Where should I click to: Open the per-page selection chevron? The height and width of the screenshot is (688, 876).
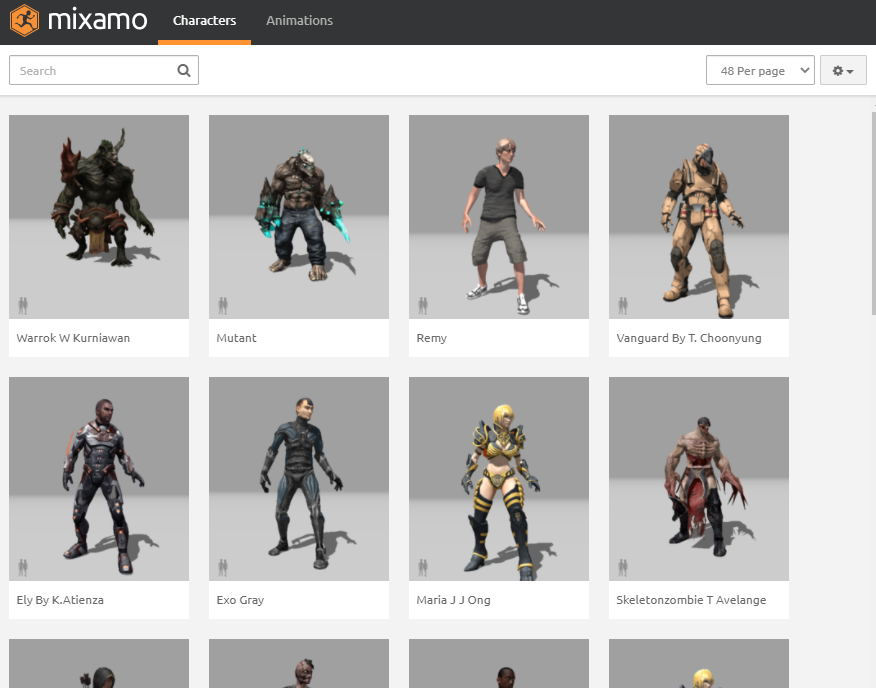[802, 70]
